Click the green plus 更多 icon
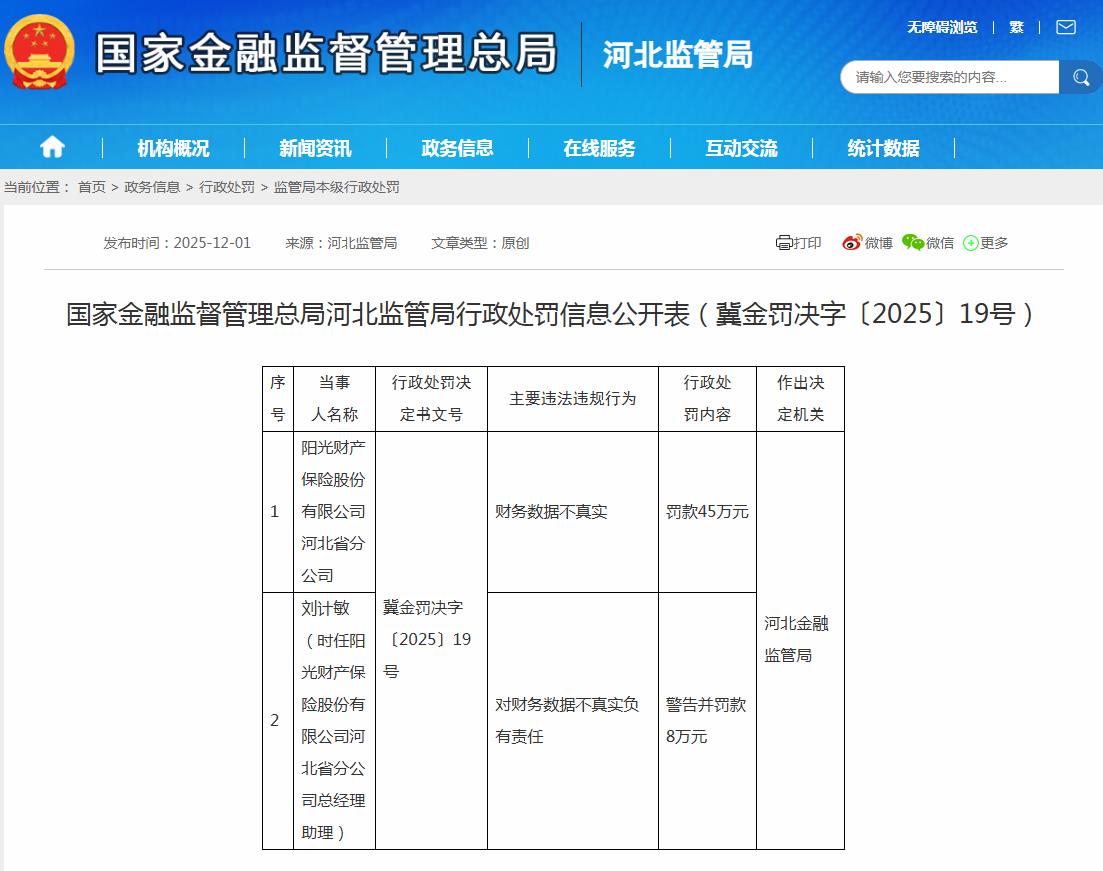 pos(971,243)
